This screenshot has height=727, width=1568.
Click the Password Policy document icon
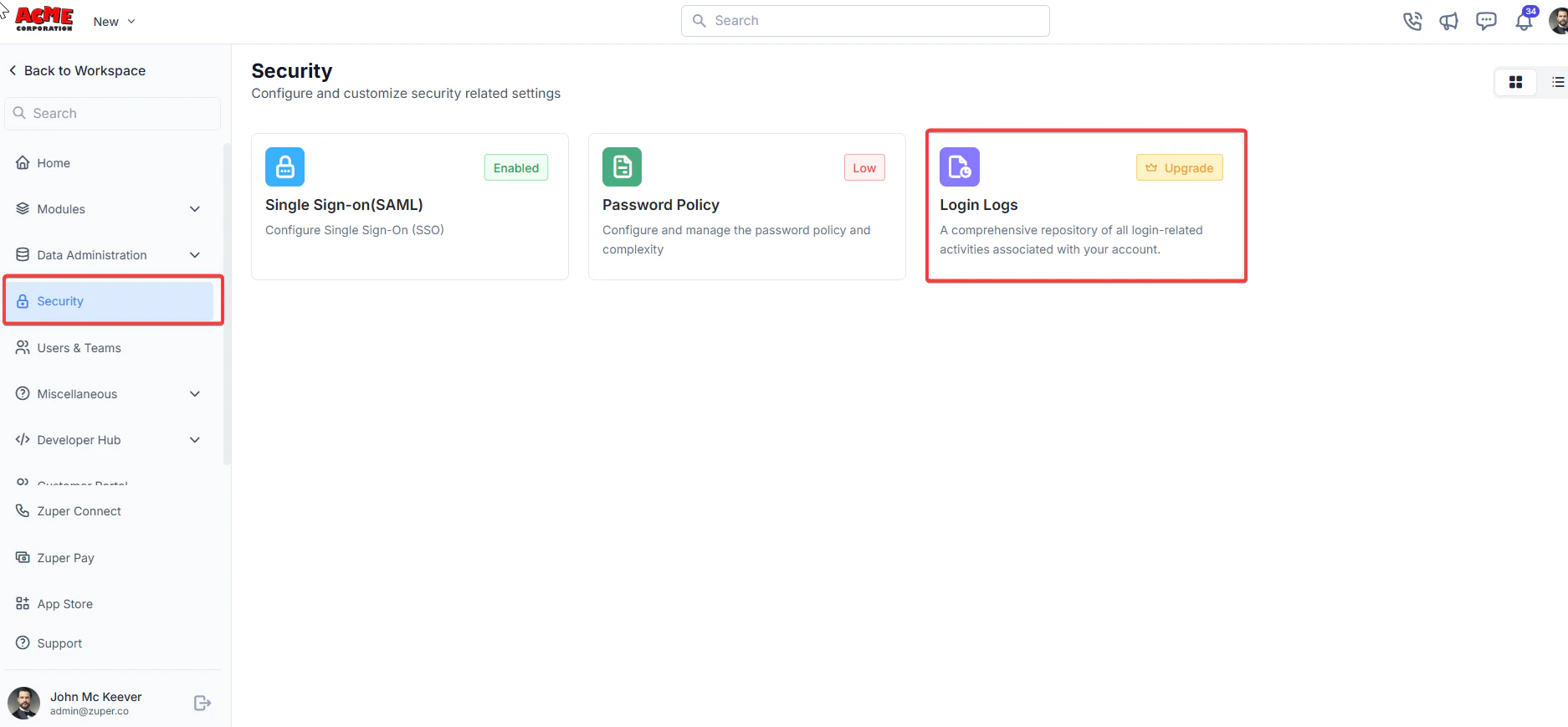[x=622, y=166]
